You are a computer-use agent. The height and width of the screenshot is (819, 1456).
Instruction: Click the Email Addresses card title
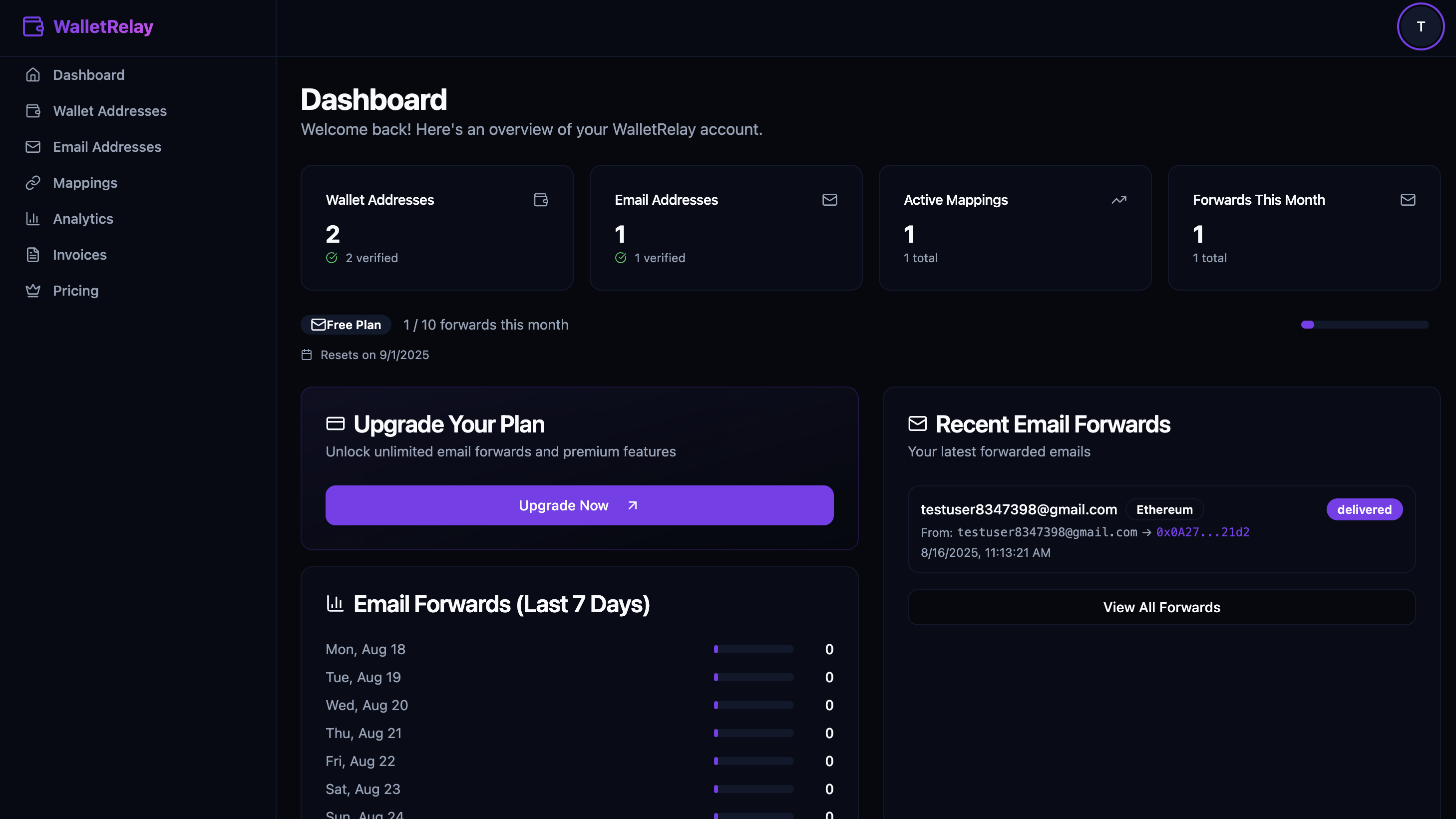[666, 200]
